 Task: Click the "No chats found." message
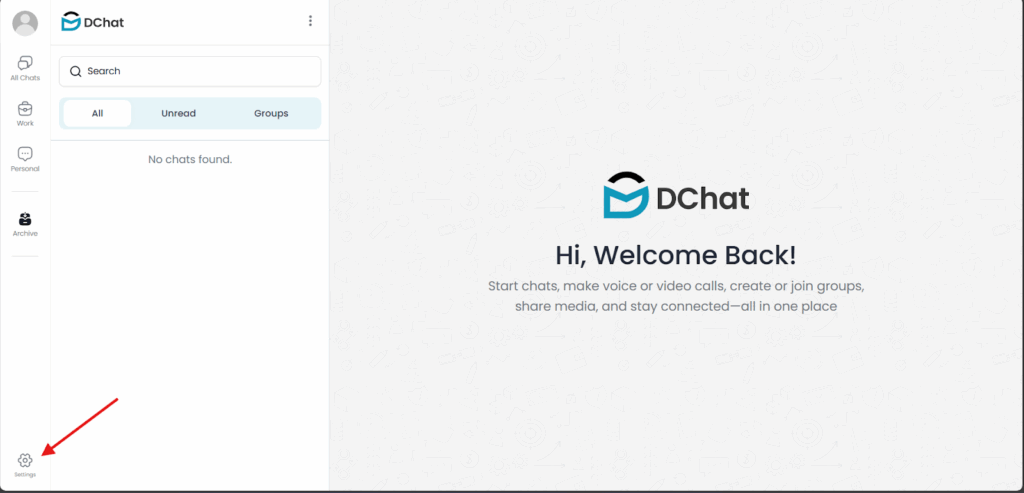[x=190, y=159]
